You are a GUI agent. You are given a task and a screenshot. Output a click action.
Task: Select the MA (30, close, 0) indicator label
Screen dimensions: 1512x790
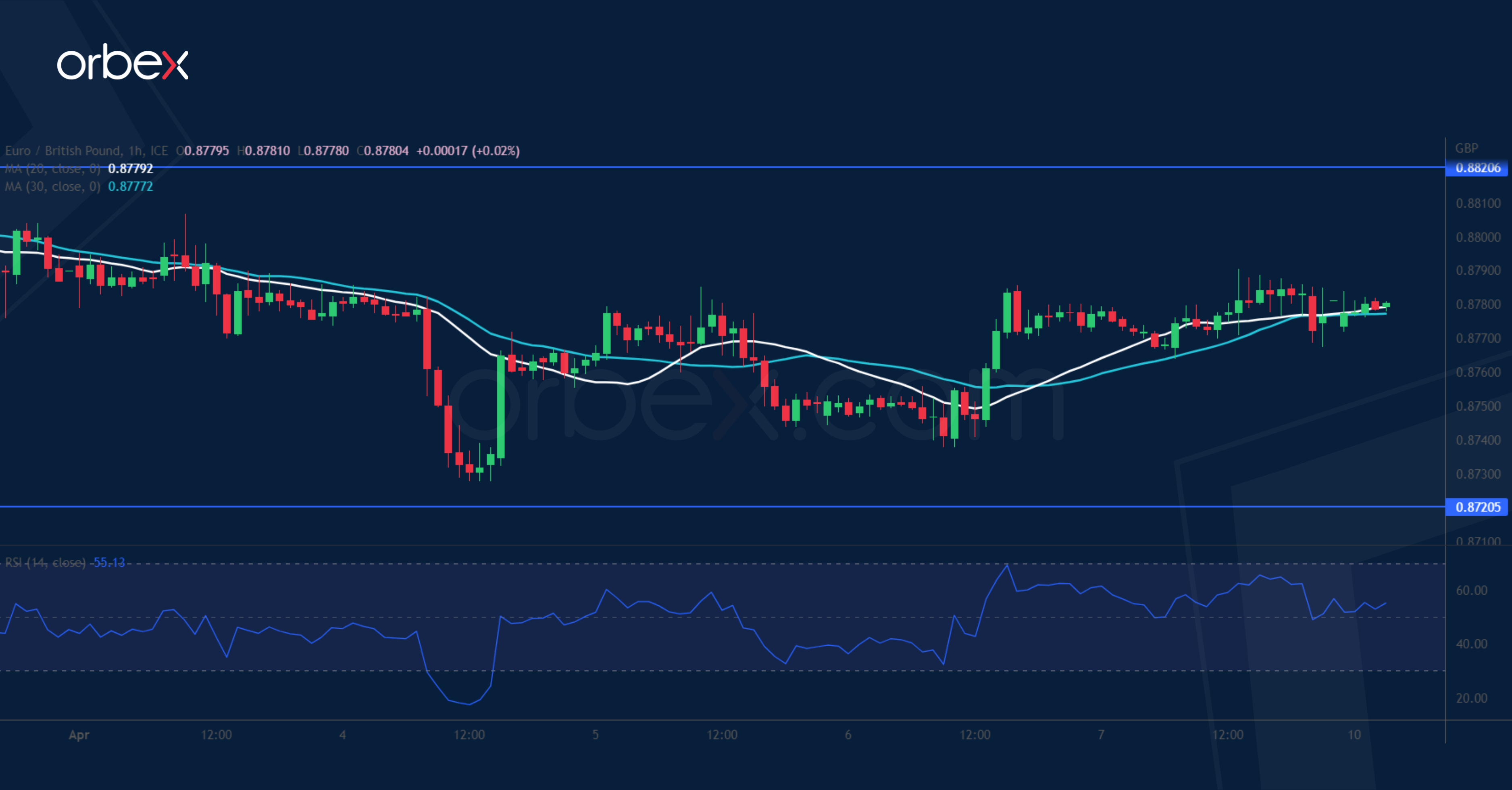coord(53,187)
